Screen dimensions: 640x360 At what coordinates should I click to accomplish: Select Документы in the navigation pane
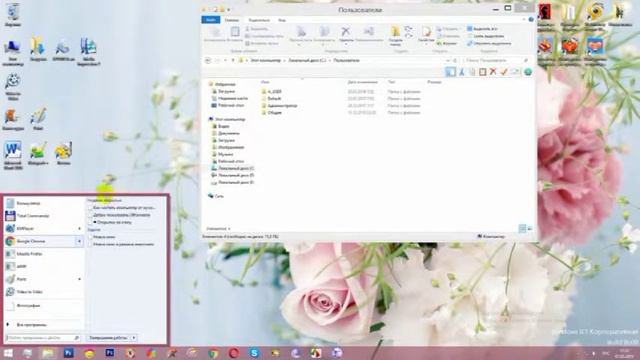coord(225,133)
